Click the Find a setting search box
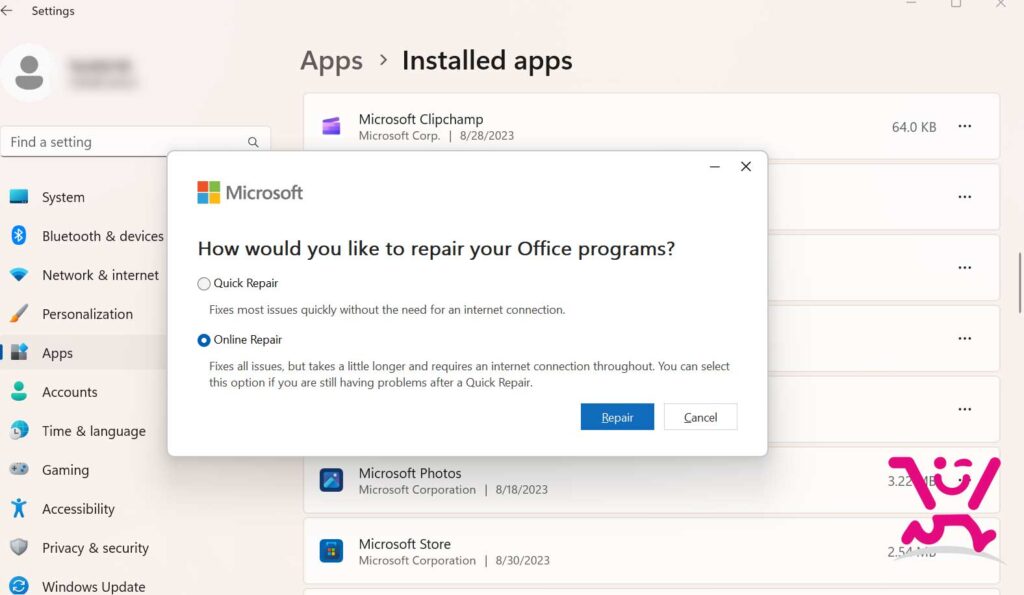1024x595 pixels. 135,142
